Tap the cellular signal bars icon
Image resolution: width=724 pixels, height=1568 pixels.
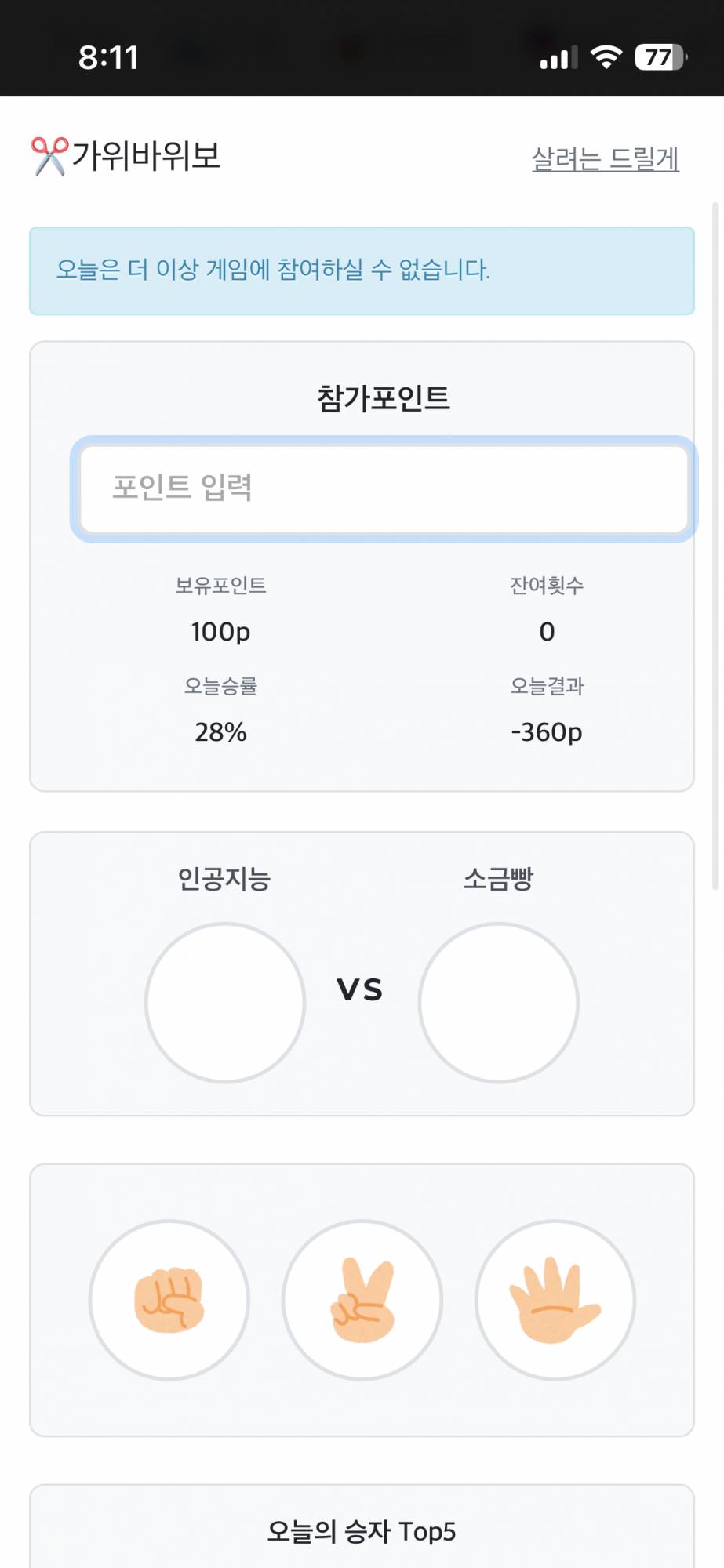pos(558,58)
